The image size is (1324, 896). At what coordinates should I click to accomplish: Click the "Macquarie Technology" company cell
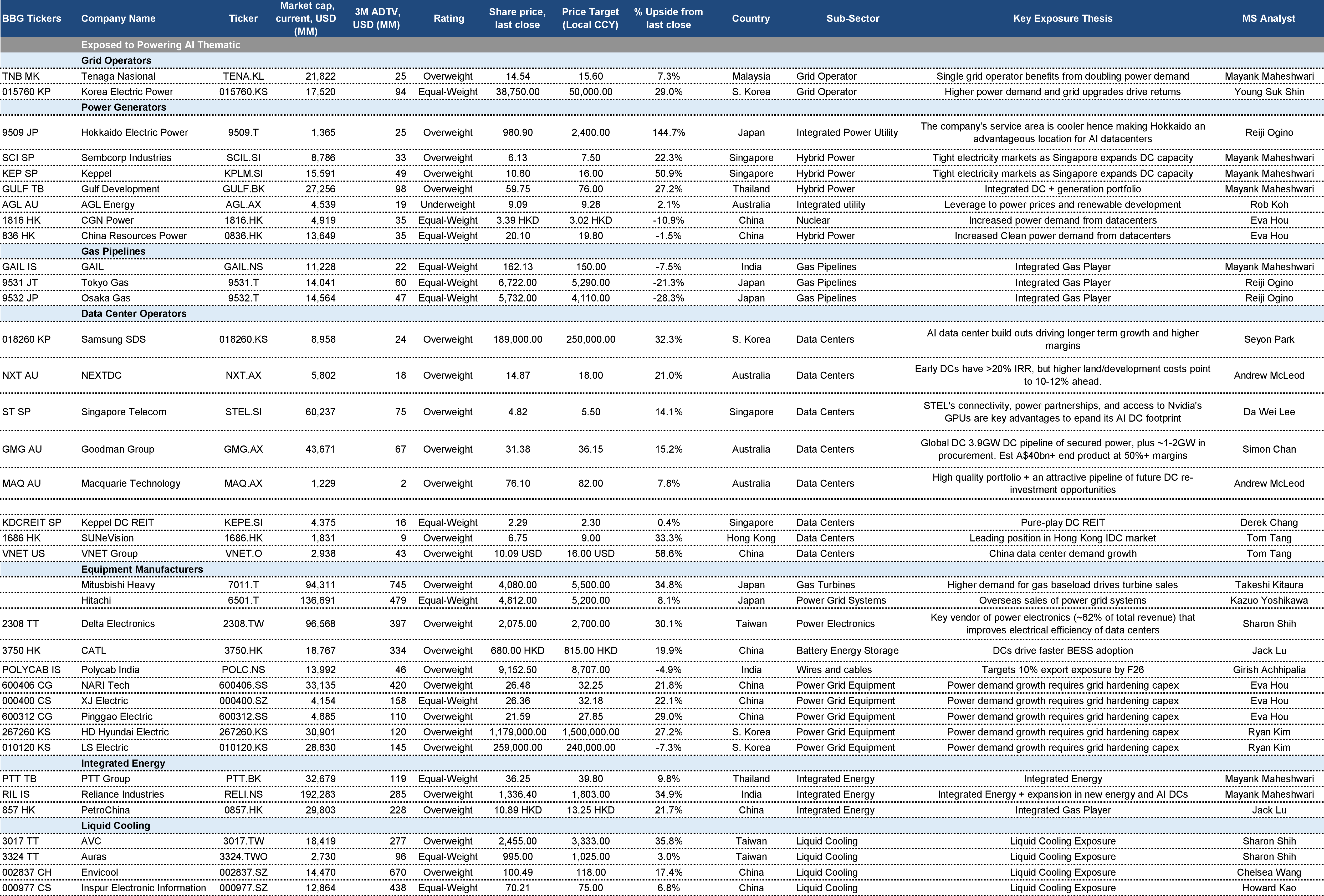pos(130,484)
